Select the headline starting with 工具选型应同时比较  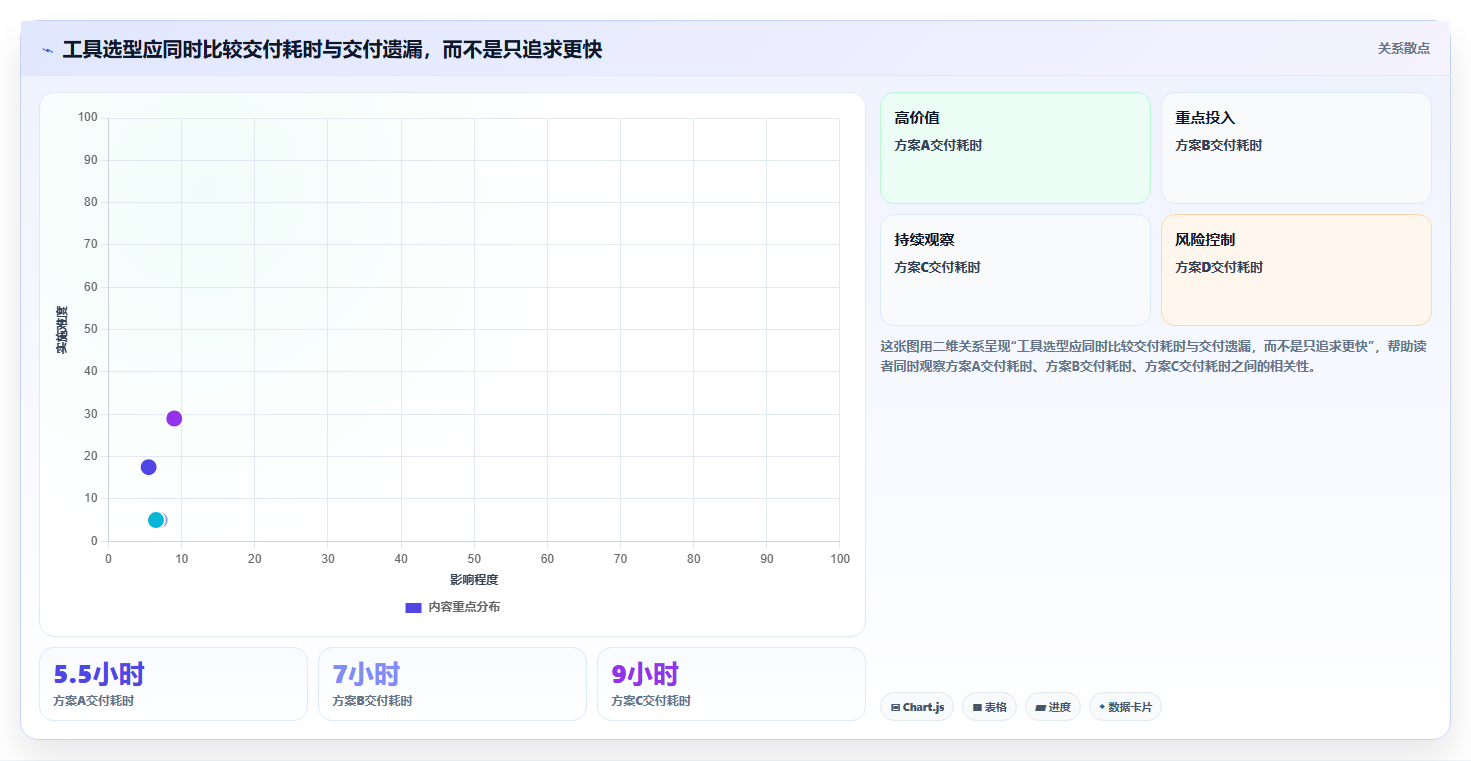point(332,49)
